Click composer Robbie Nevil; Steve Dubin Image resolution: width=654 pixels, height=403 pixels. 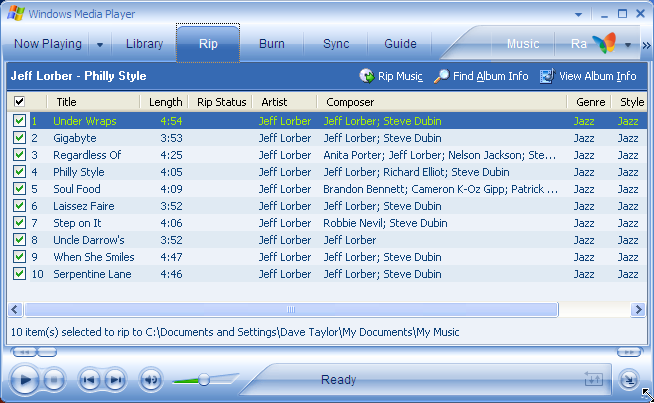click(x=385, y=223)
